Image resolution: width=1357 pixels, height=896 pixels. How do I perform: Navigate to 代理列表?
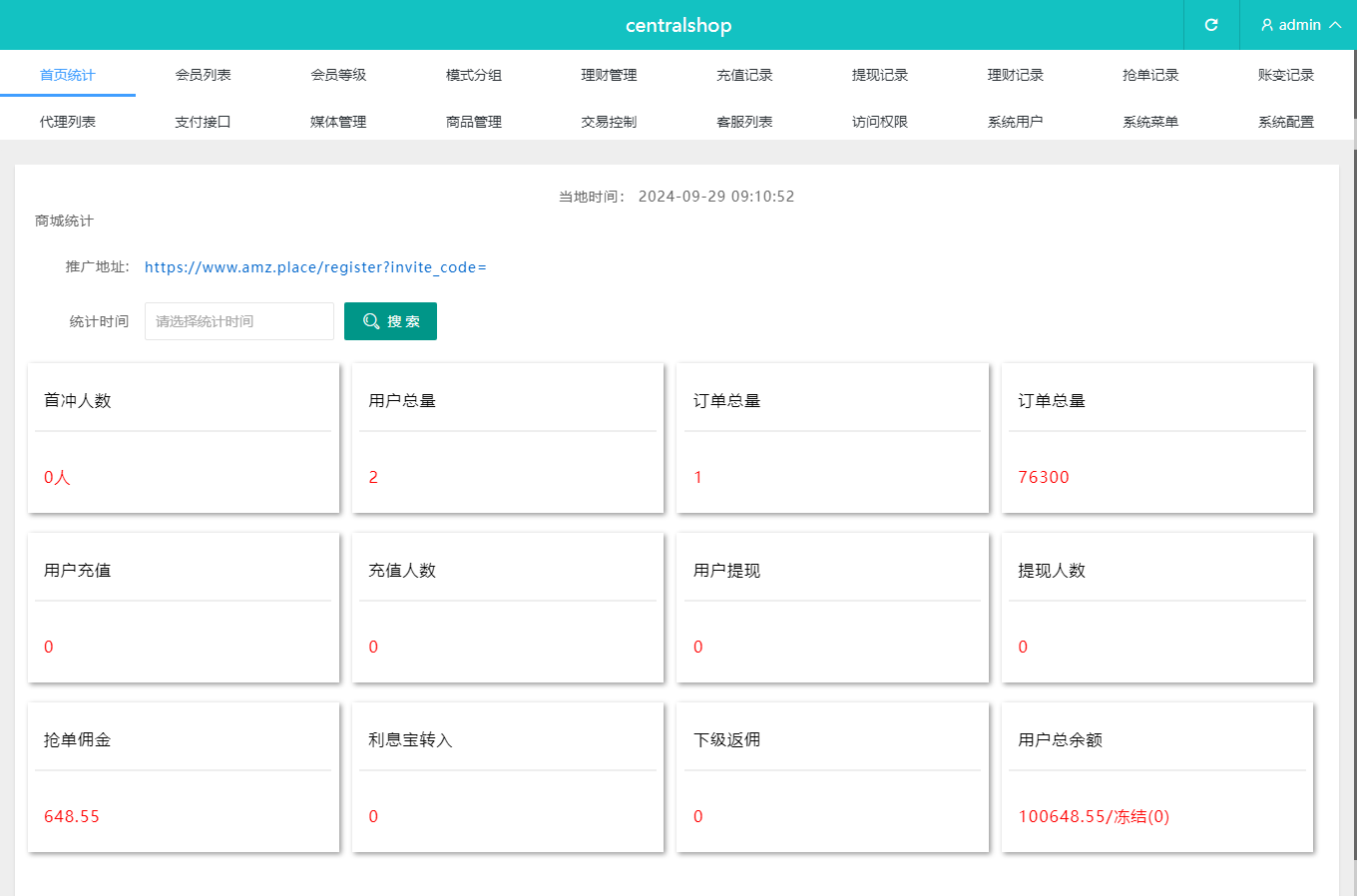[68, 122]
